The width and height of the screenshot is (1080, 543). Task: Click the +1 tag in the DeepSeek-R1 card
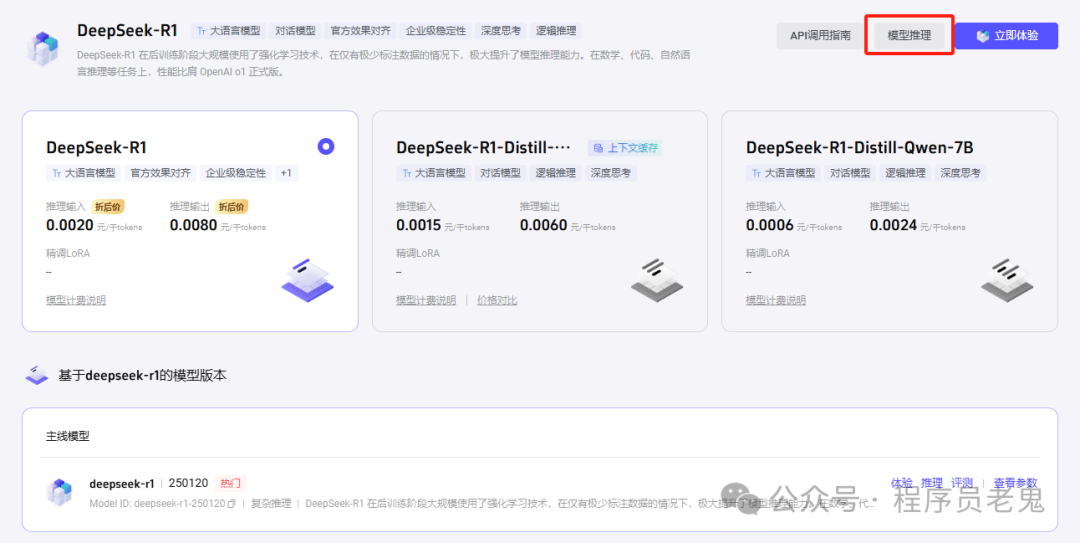pyautogui.click(x=287, y=173)
